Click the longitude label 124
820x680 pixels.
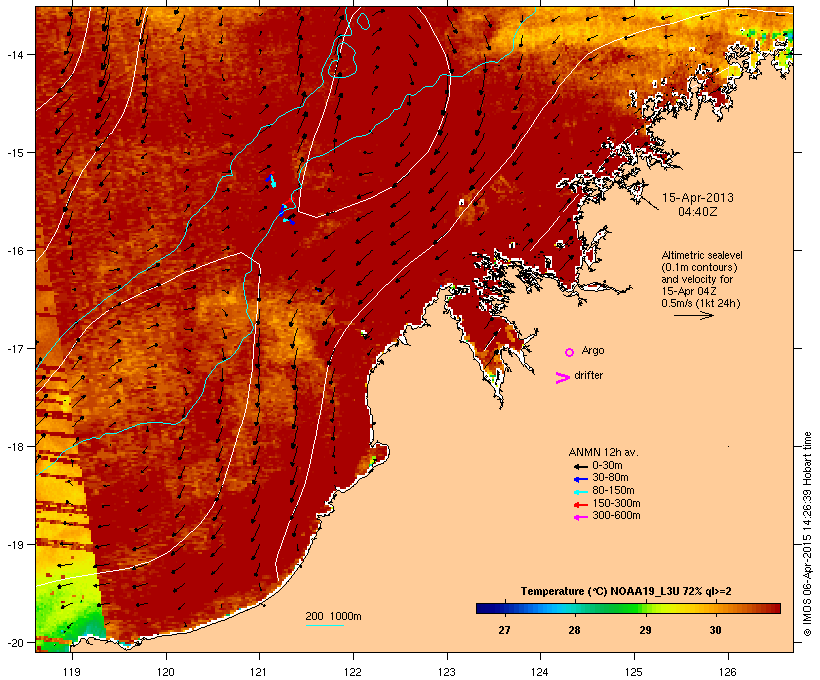pyautogui.click(x=540, y=672)
